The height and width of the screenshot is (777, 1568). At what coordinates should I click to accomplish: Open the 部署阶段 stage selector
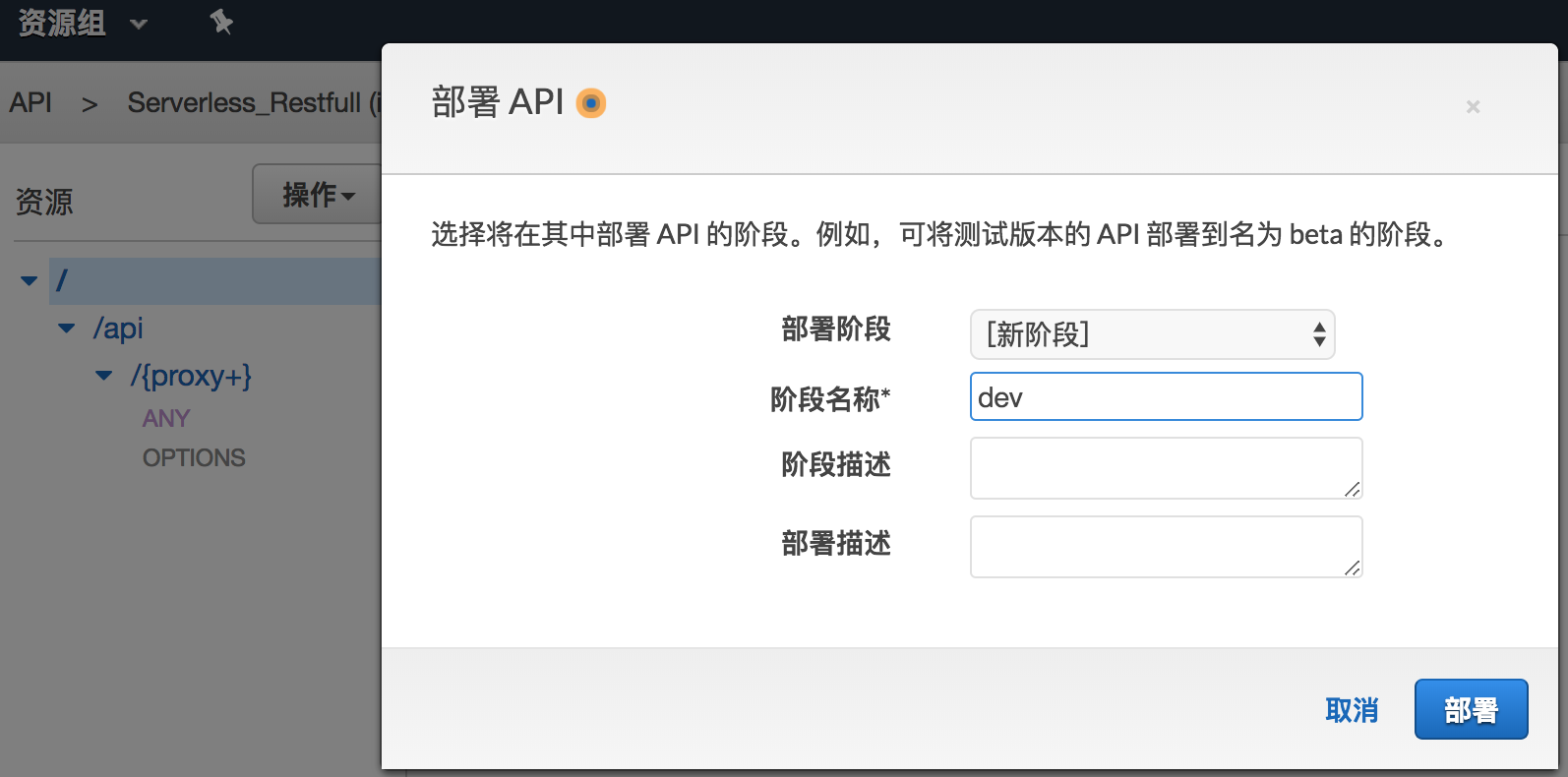coord(1152,334)
